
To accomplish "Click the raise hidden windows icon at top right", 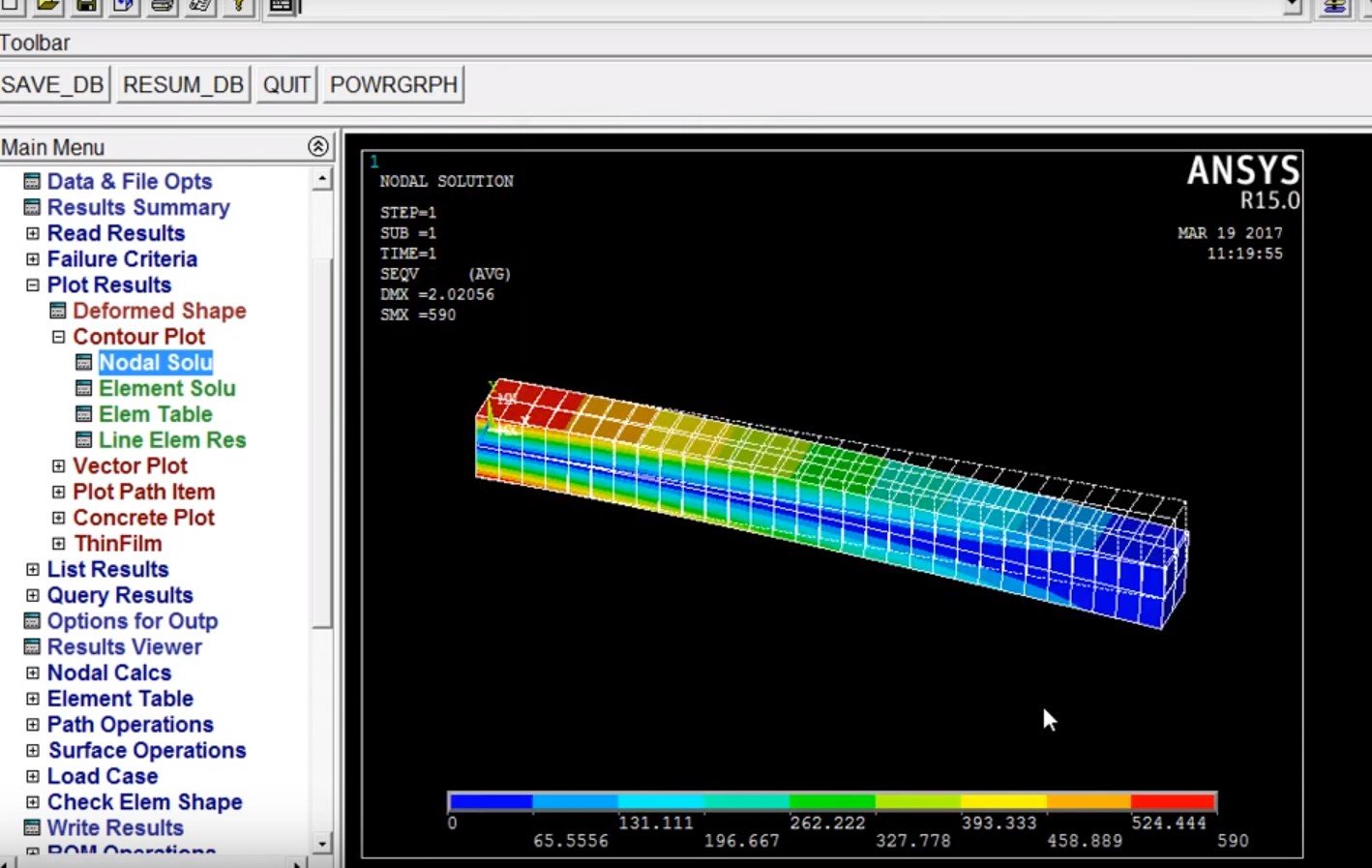I will click(x=1334, y=6).
